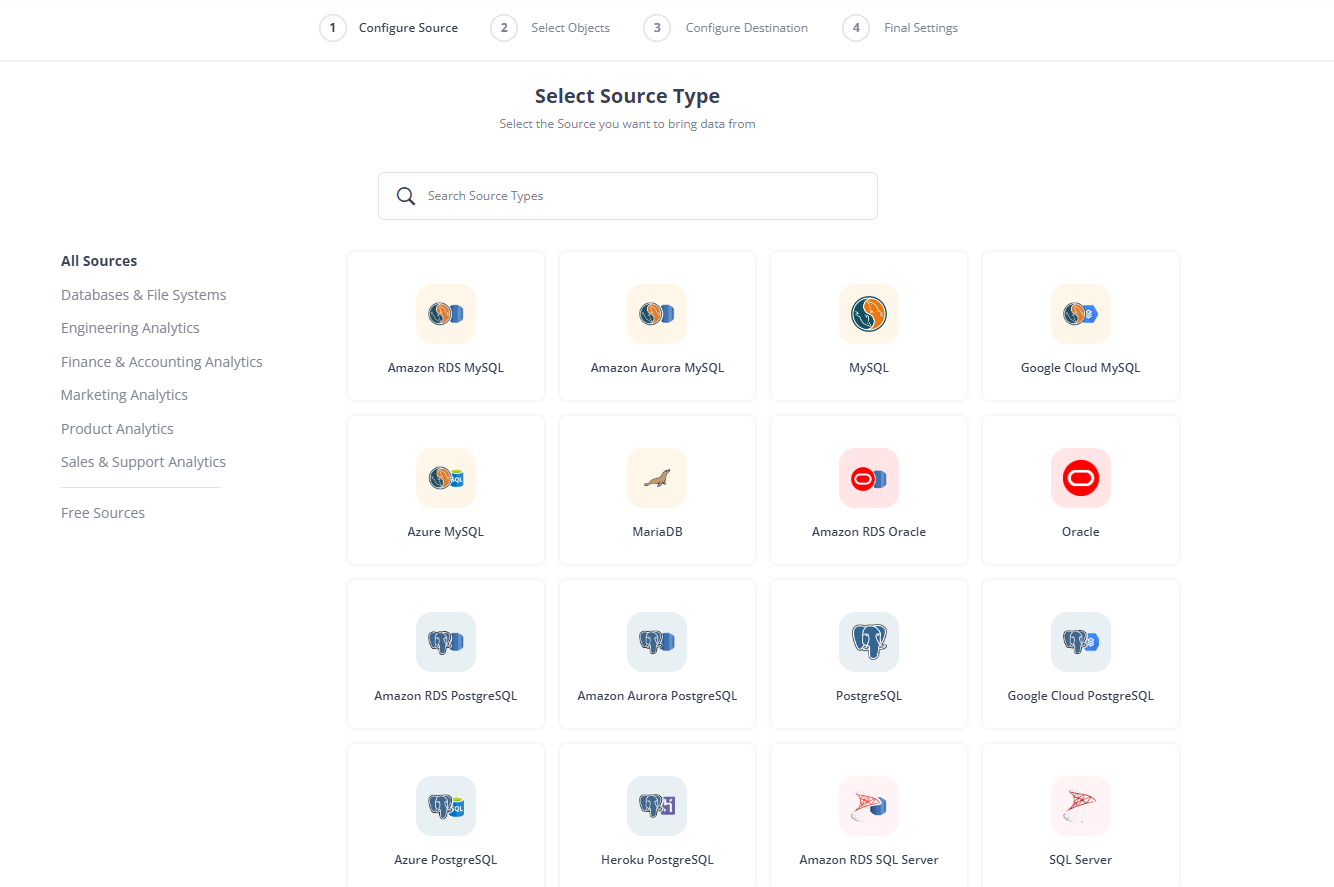Image resolution: width=1334 pixels, height=887 pixels.
Task: Select the Amazon RDS MySQL source icon
Action: click(446, 314)
